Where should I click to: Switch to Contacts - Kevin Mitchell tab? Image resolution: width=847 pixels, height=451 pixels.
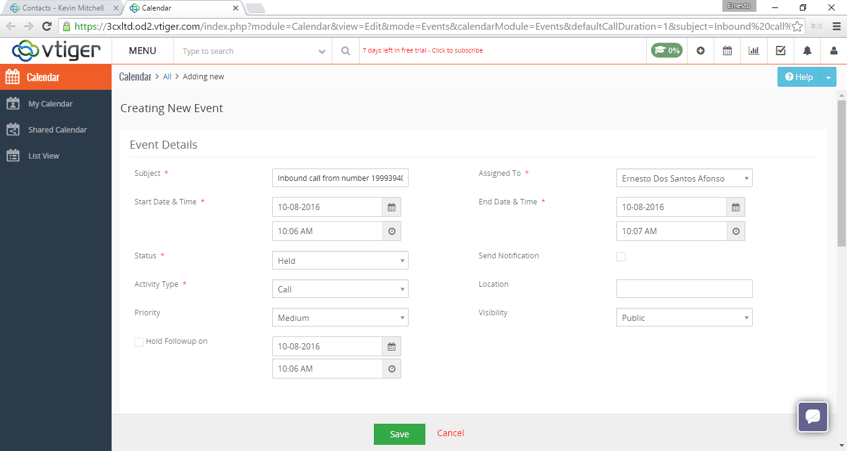click(64, 8)
